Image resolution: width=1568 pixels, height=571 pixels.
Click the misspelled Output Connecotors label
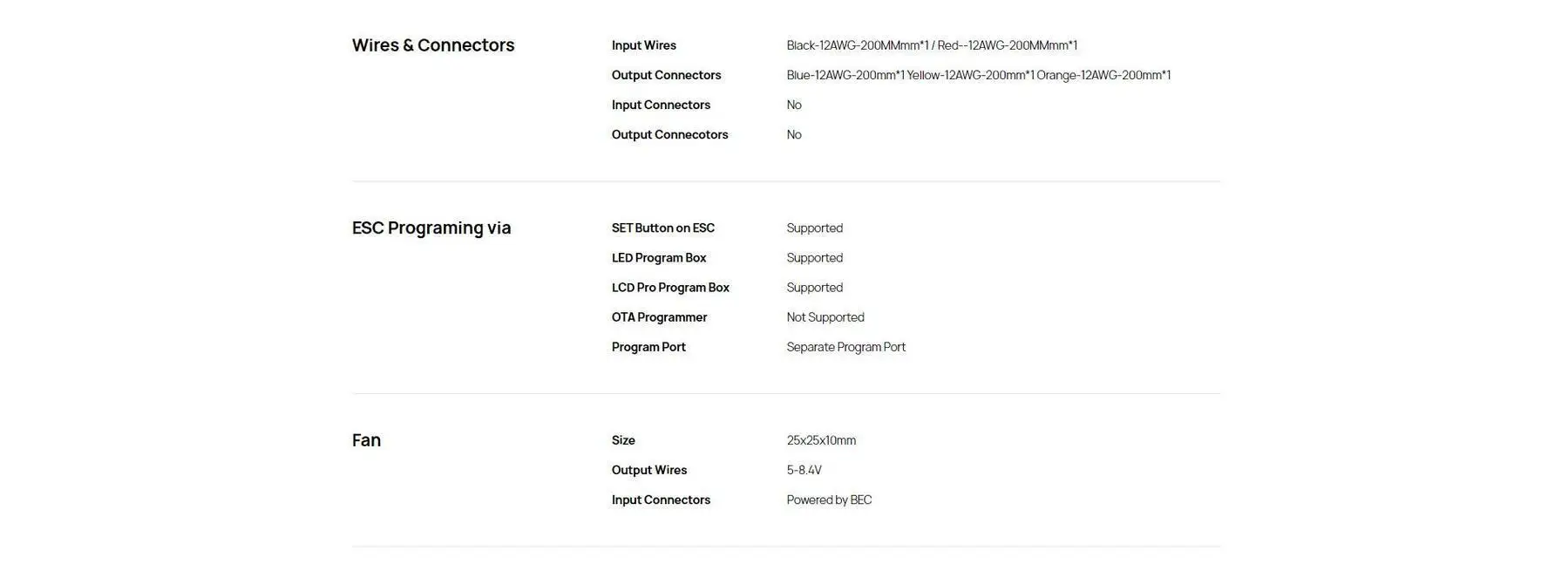669,134
